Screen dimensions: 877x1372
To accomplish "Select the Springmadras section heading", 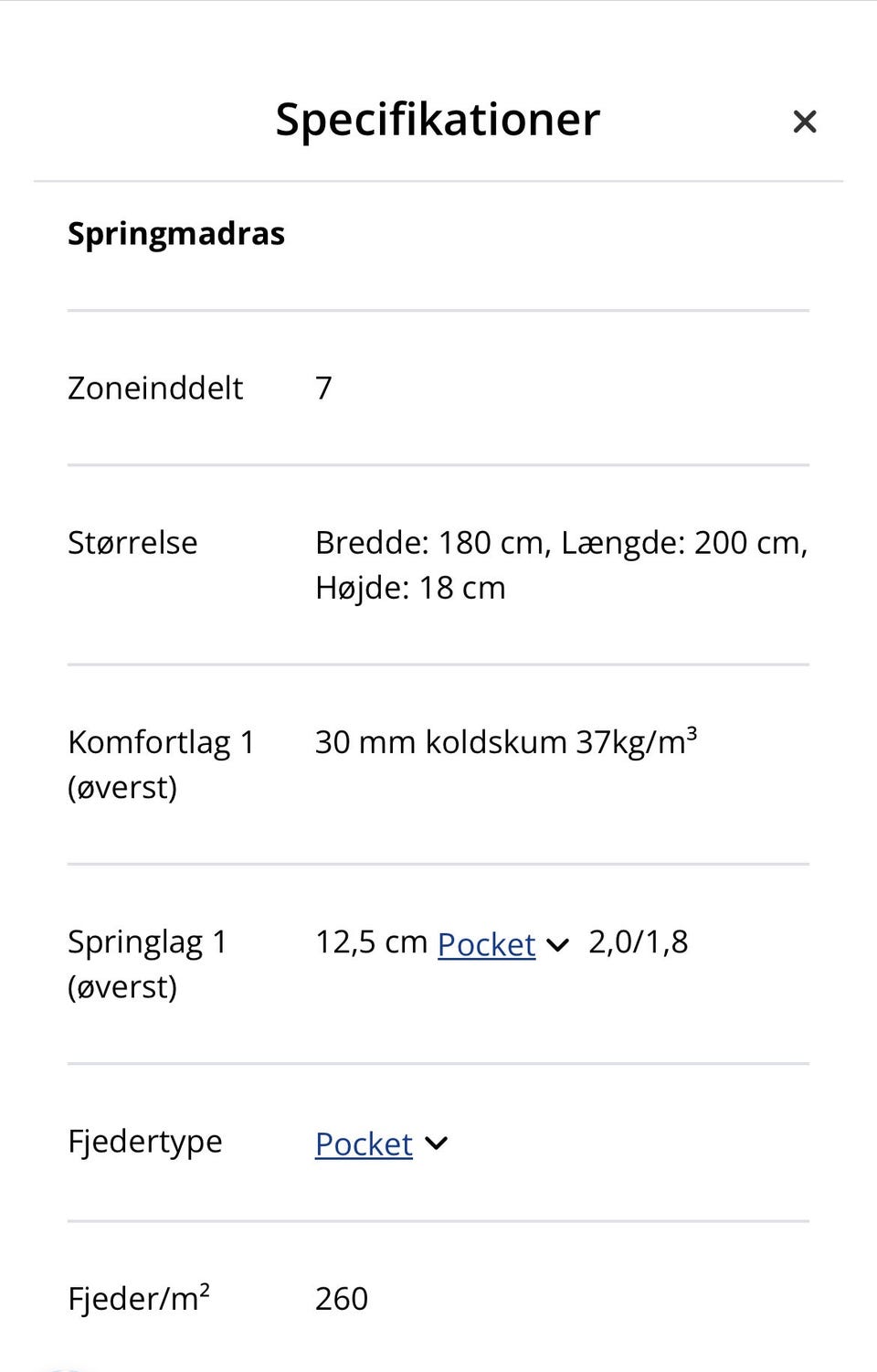I will pos(176,234).
